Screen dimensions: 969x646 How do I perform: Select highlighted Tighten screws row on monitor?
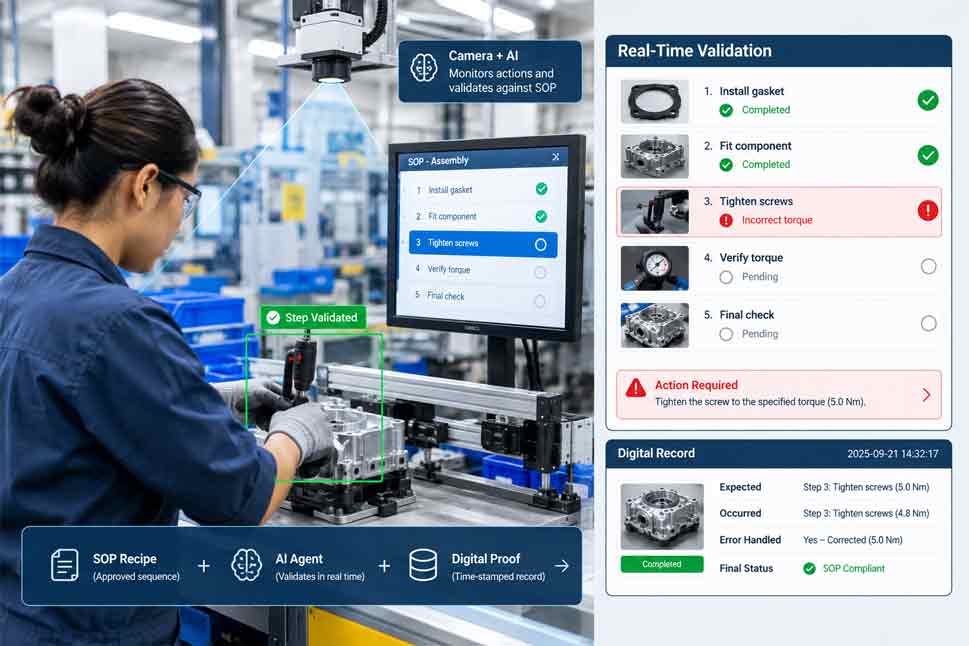[483, 244]
